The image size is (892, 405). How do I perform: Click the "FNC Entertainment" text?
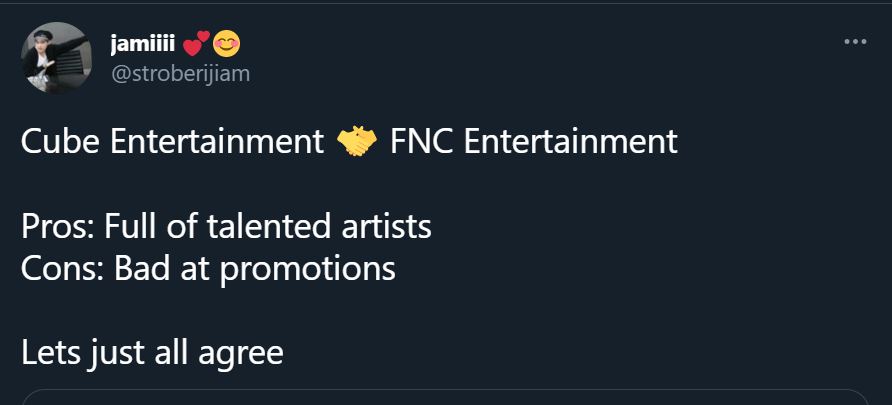click(534, 142)
